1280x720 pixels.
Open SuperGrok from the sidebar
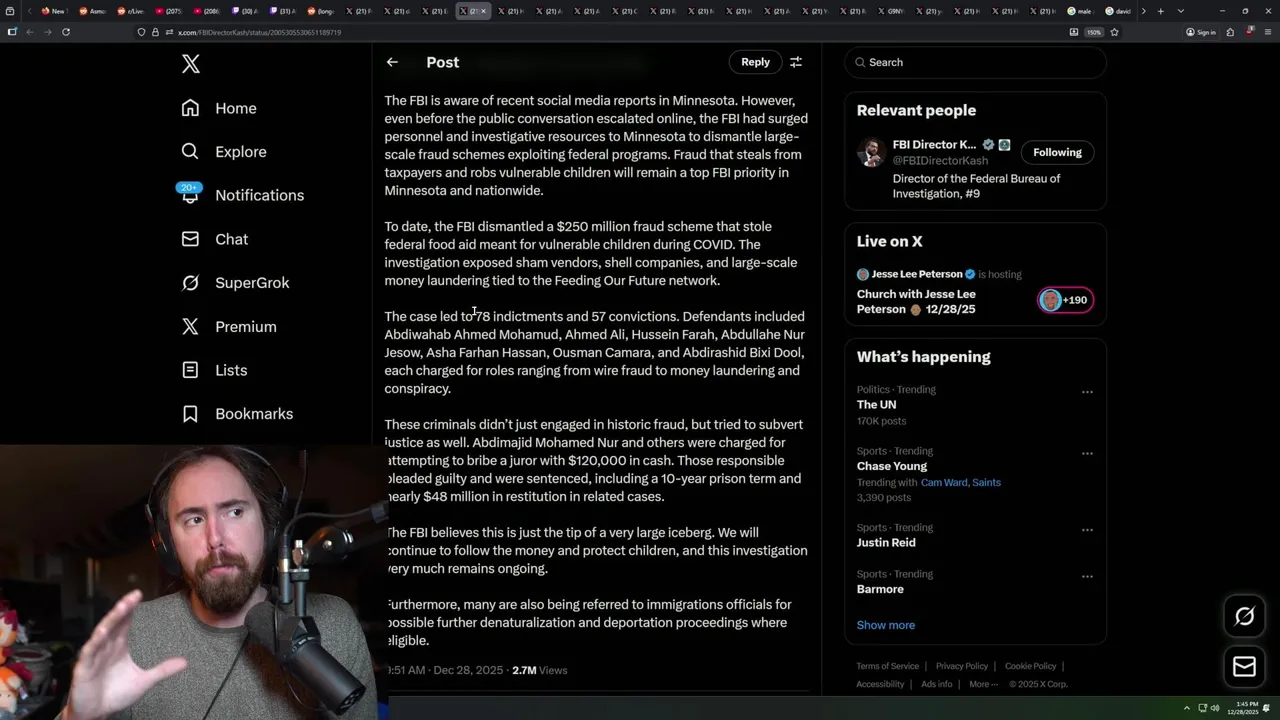tap(235, 283)
